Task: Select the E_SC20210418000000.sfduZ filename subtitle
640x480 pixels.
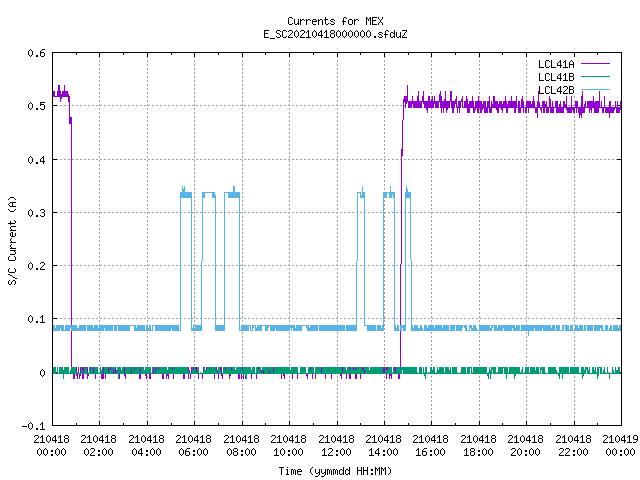Action: 335,34
